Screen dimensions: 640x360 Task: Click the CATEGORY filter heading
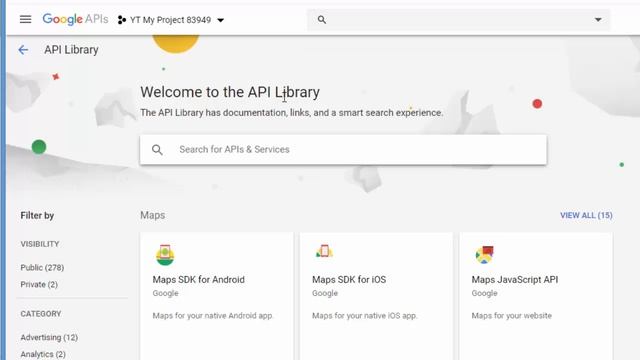click(41, 314)
